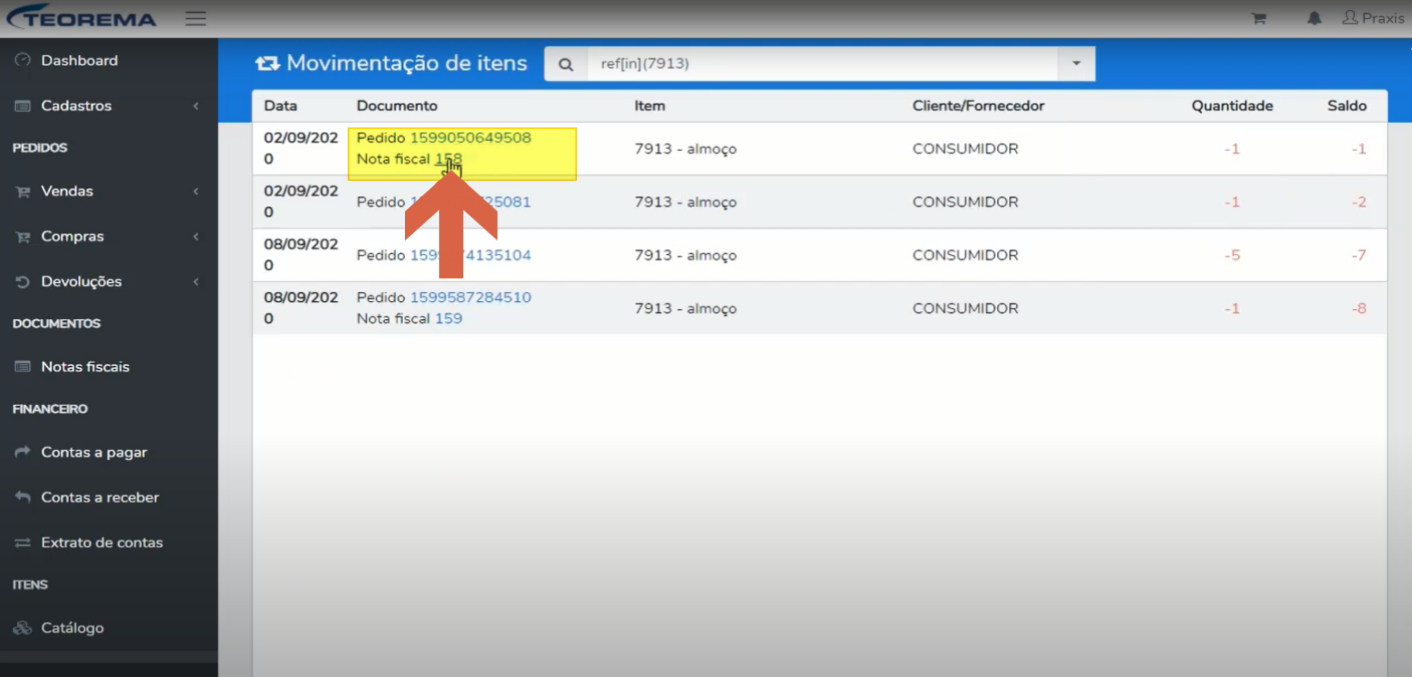The height and width of the screenshot is (677, 1412).
Task: Click the DOCUMENTOS section heading
Action: (x=56, y=324)
